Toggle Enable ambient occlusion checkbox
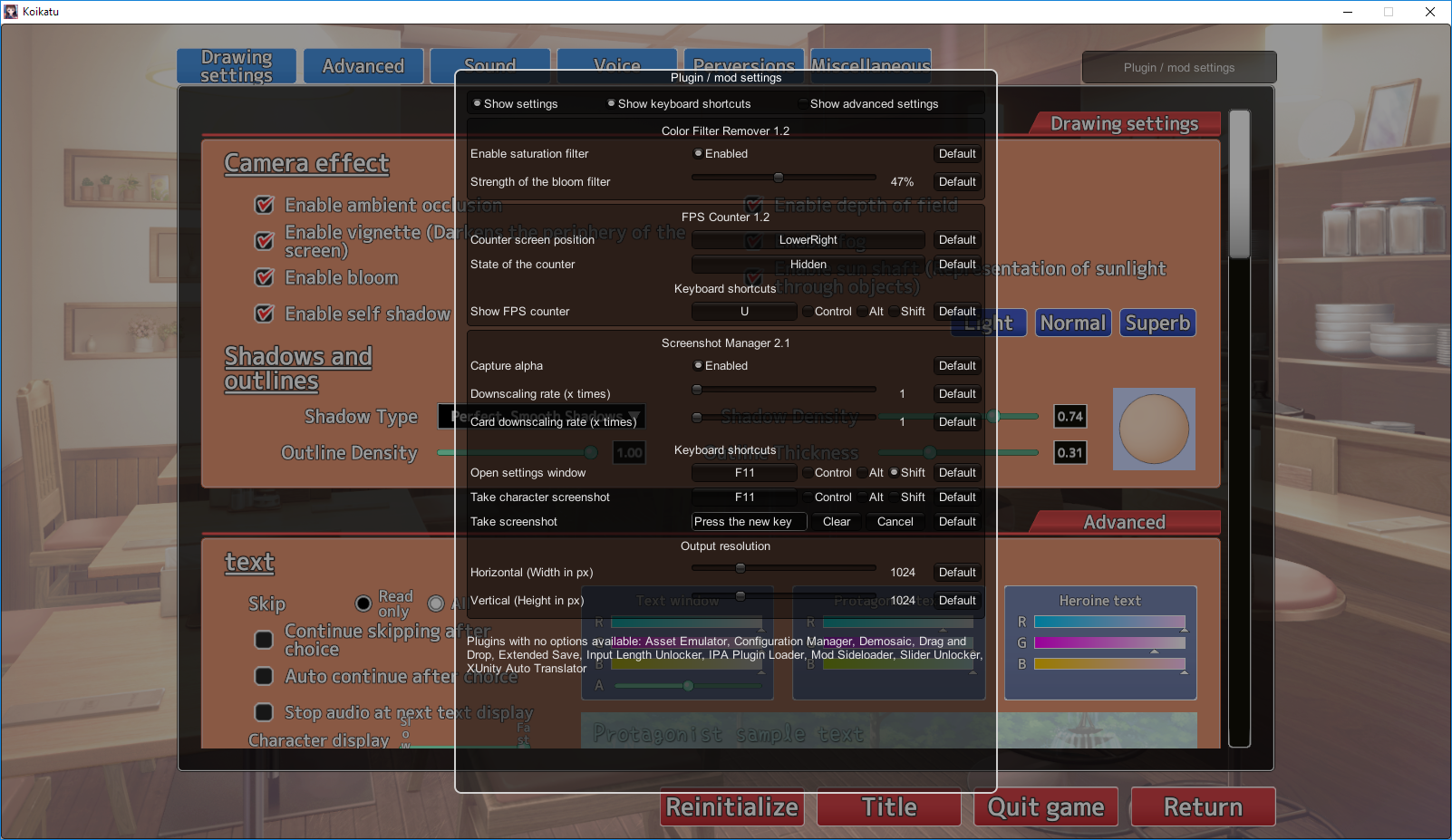This screenshot has width=1452, height=840. [x=265, y=206]
